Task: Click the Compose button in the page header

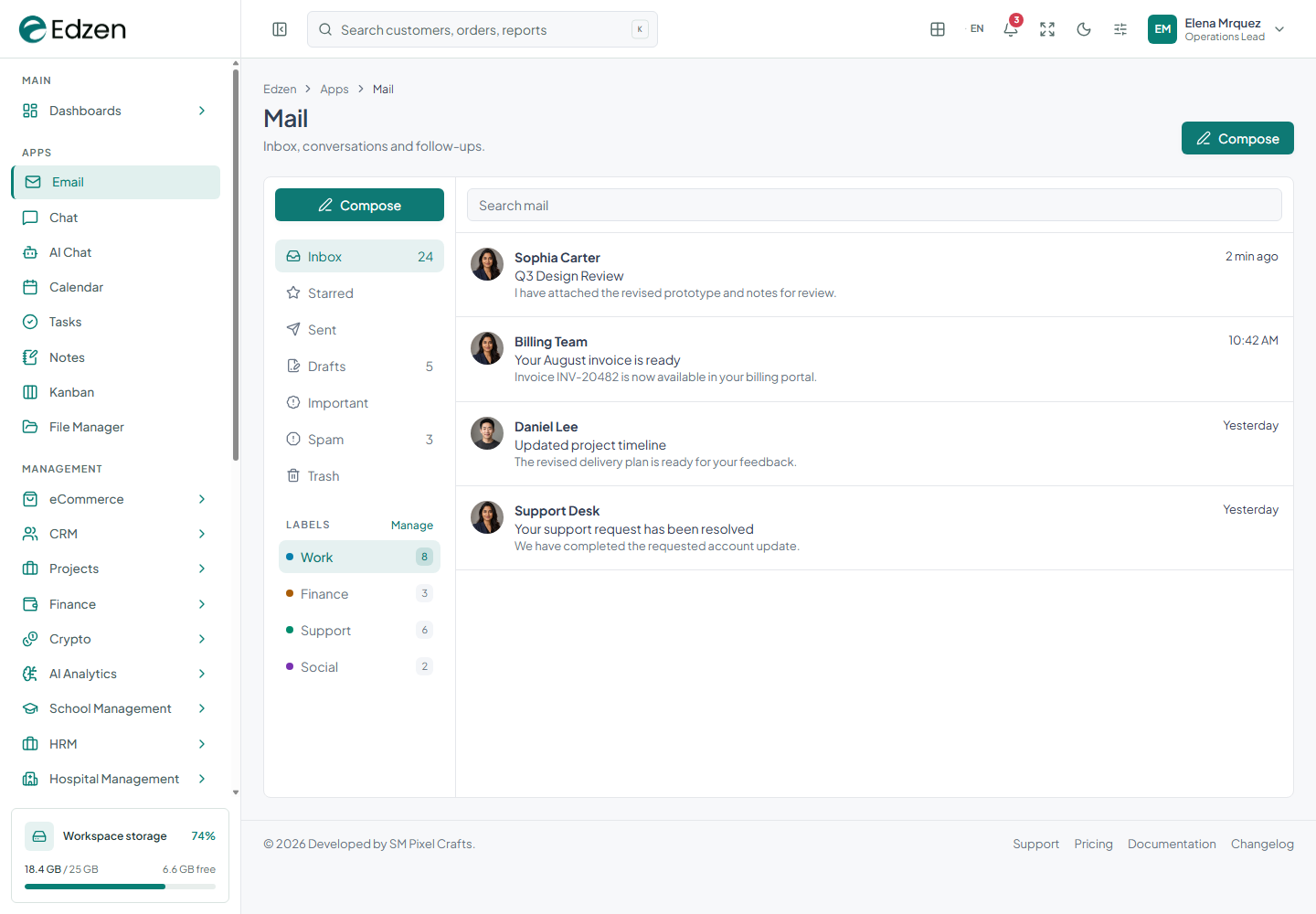Action: pos(1237,138)
